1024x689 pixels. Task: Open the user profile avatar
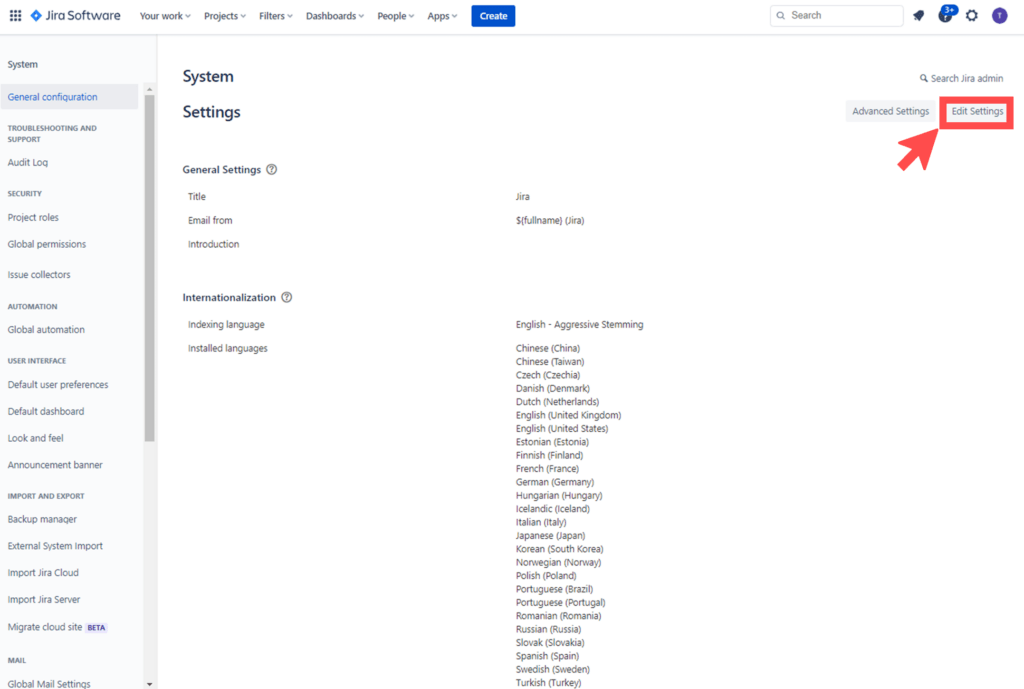pyautogui.click(x=999, y=16)
